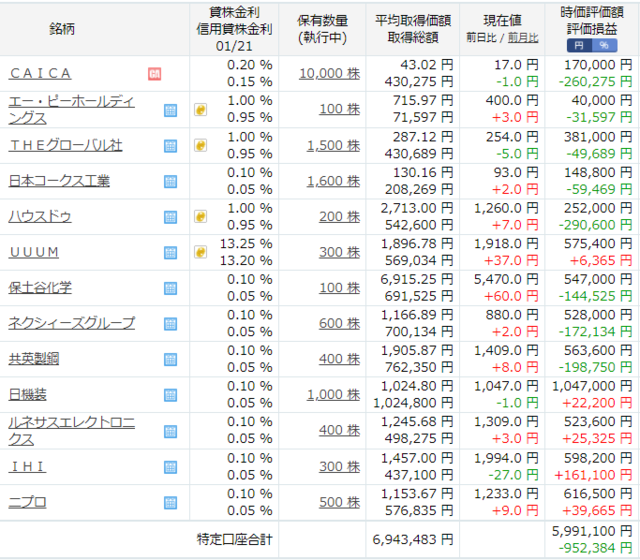The width and height of the screenshot is (640, 560).
Task: Switch valuation display to %
Action: [604, 45]
